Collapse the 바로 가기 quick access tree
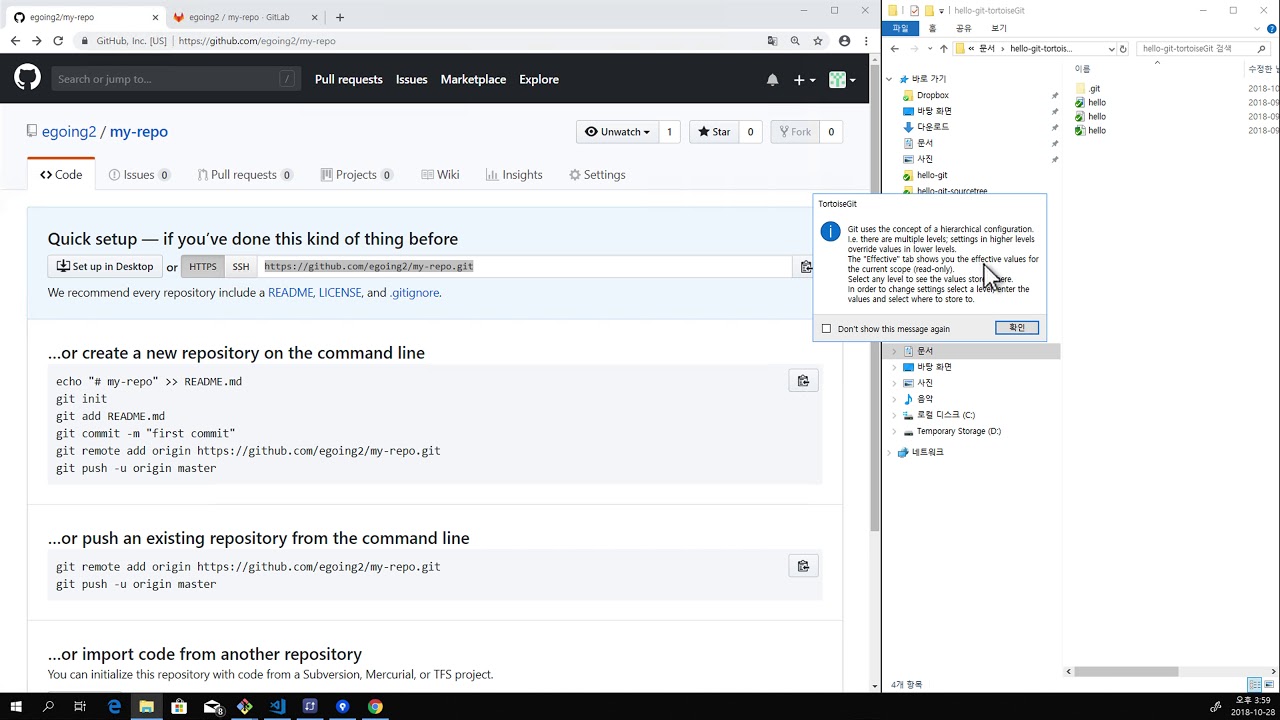1280x720 pixels. (889, 79)
